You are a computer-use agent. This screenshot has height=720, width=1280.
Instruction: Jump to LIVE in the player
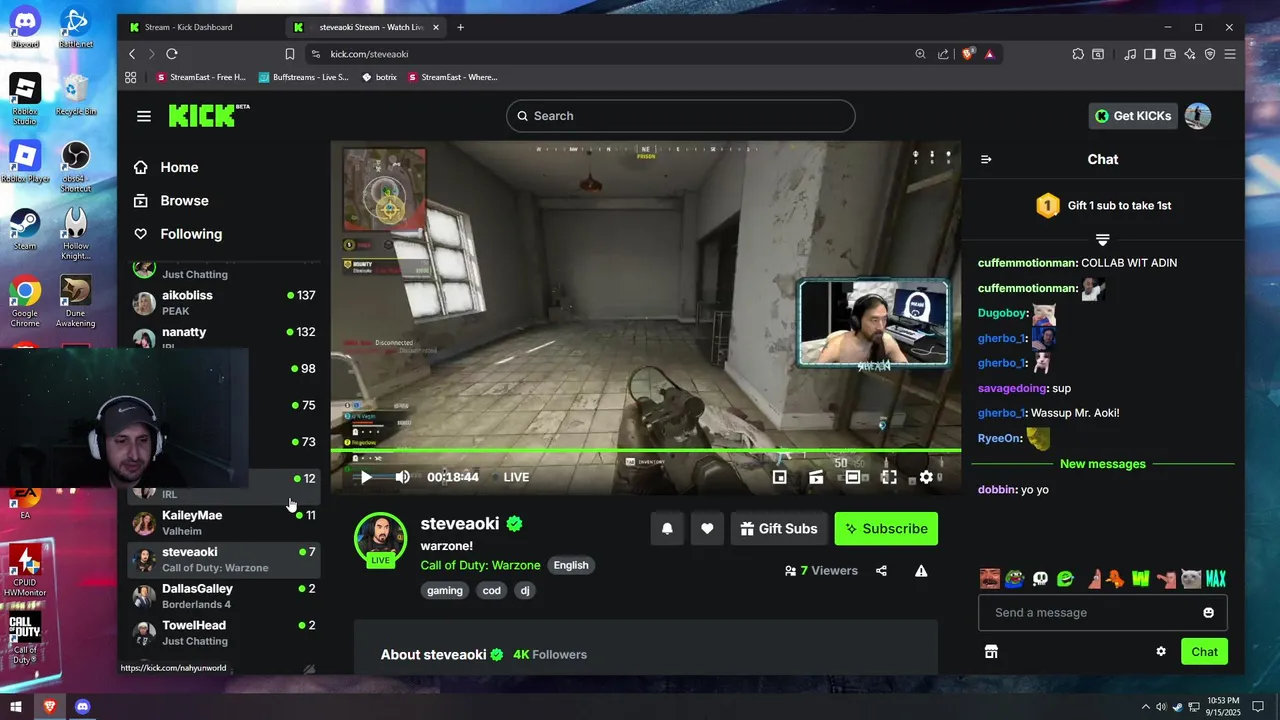coord(516,477)
